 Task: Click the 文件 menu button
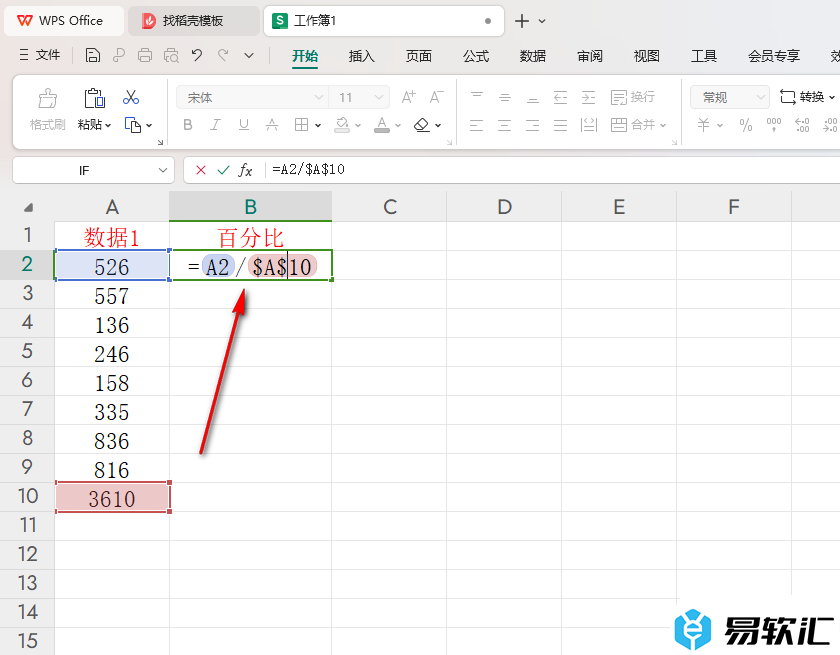[40, 56]
